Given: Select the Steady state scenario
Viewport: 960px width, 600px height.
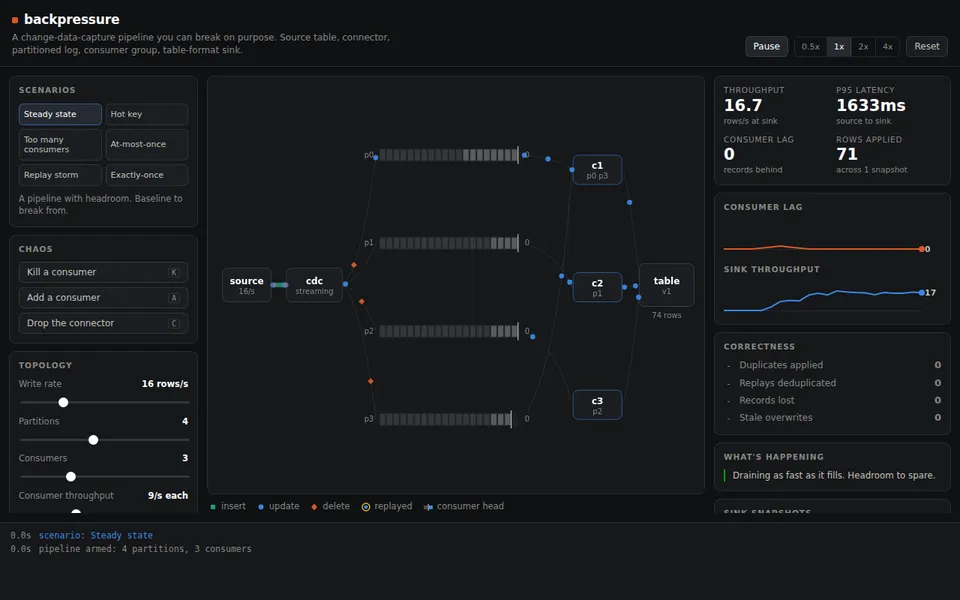Looking at the screenshot, I should tap(60, 114).
